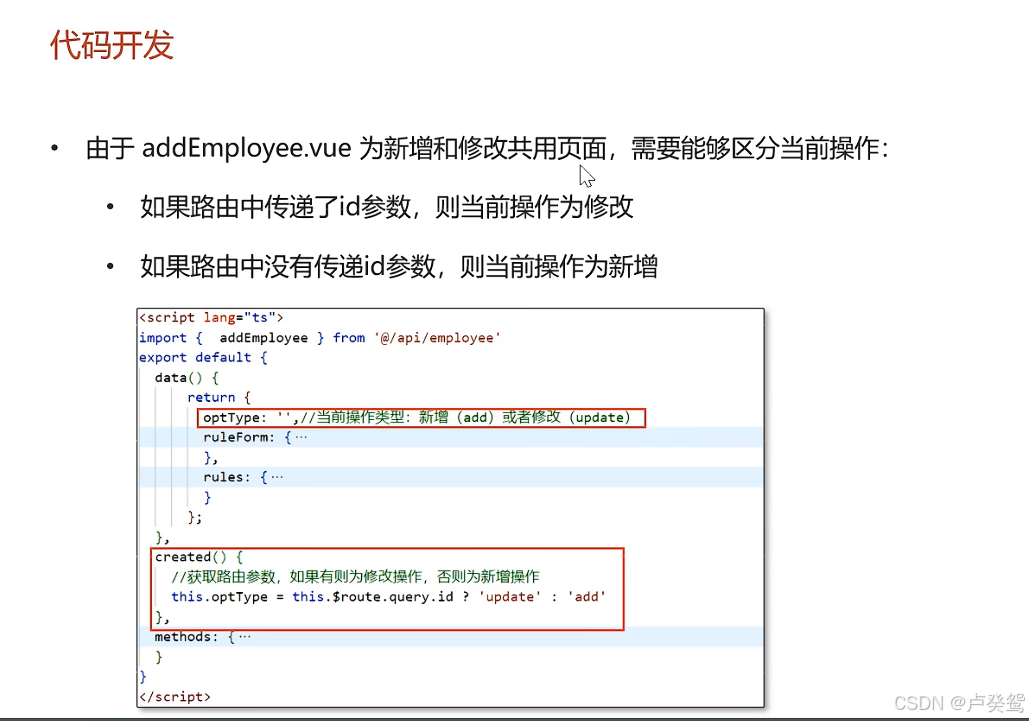Click the 'add' string literal

pyautogui.click(x=587, y=597)
